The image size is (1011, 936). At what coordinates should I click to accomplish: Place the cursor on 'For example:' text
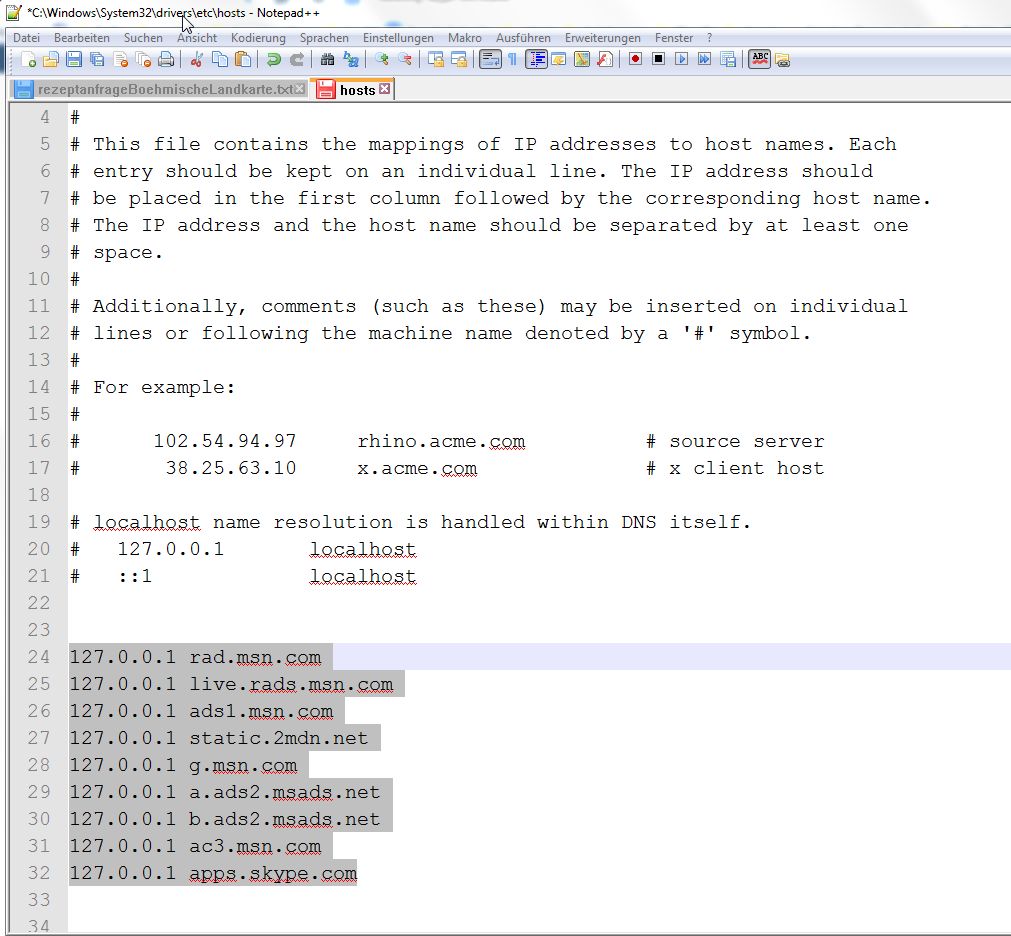(x=164, y=387)
